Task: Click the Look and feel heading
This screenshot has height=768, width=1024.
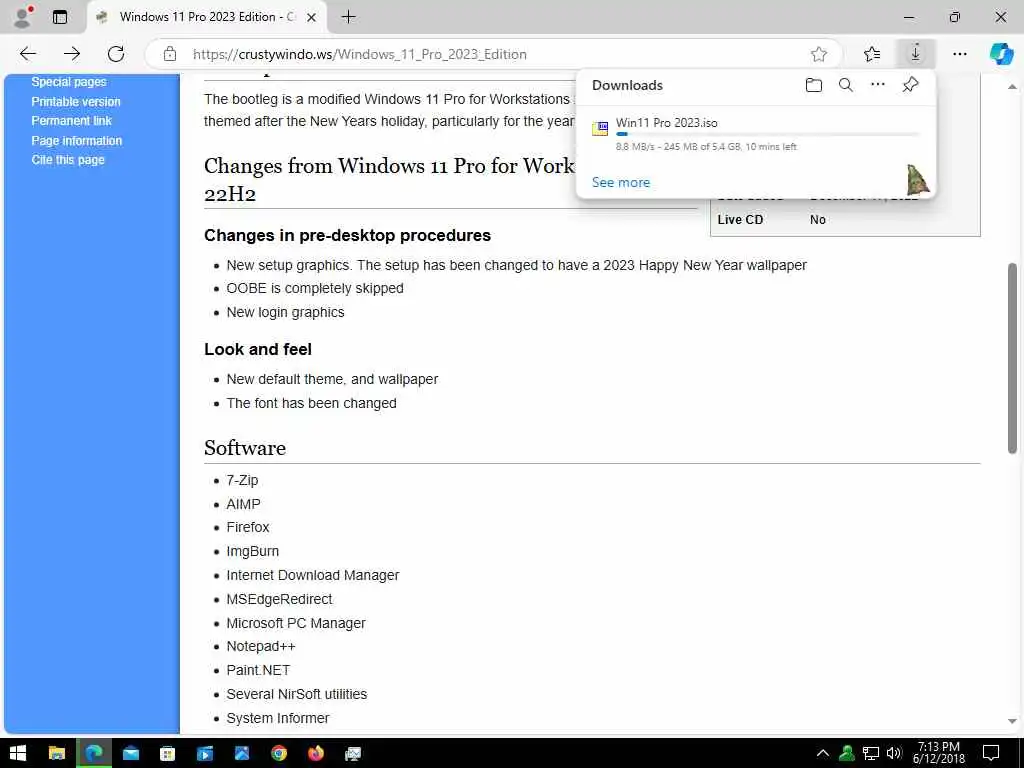Action: [258, 349]
